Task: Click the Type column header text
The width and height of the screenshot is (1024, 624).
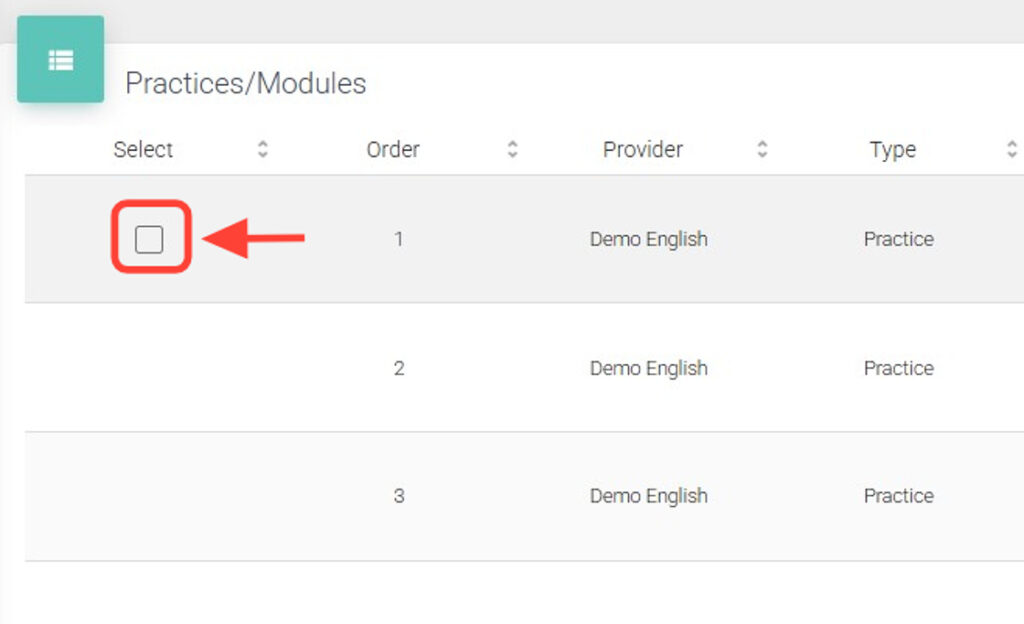Action: coord(893,150)
